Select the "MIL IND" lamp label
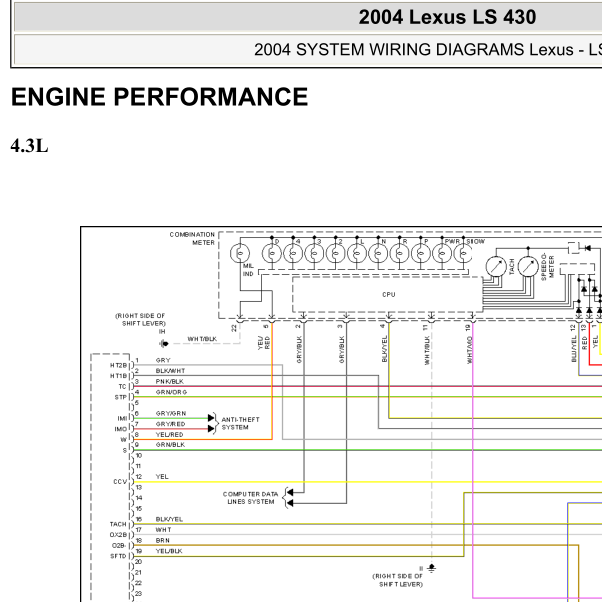602x602 pixels. [248, 270]
